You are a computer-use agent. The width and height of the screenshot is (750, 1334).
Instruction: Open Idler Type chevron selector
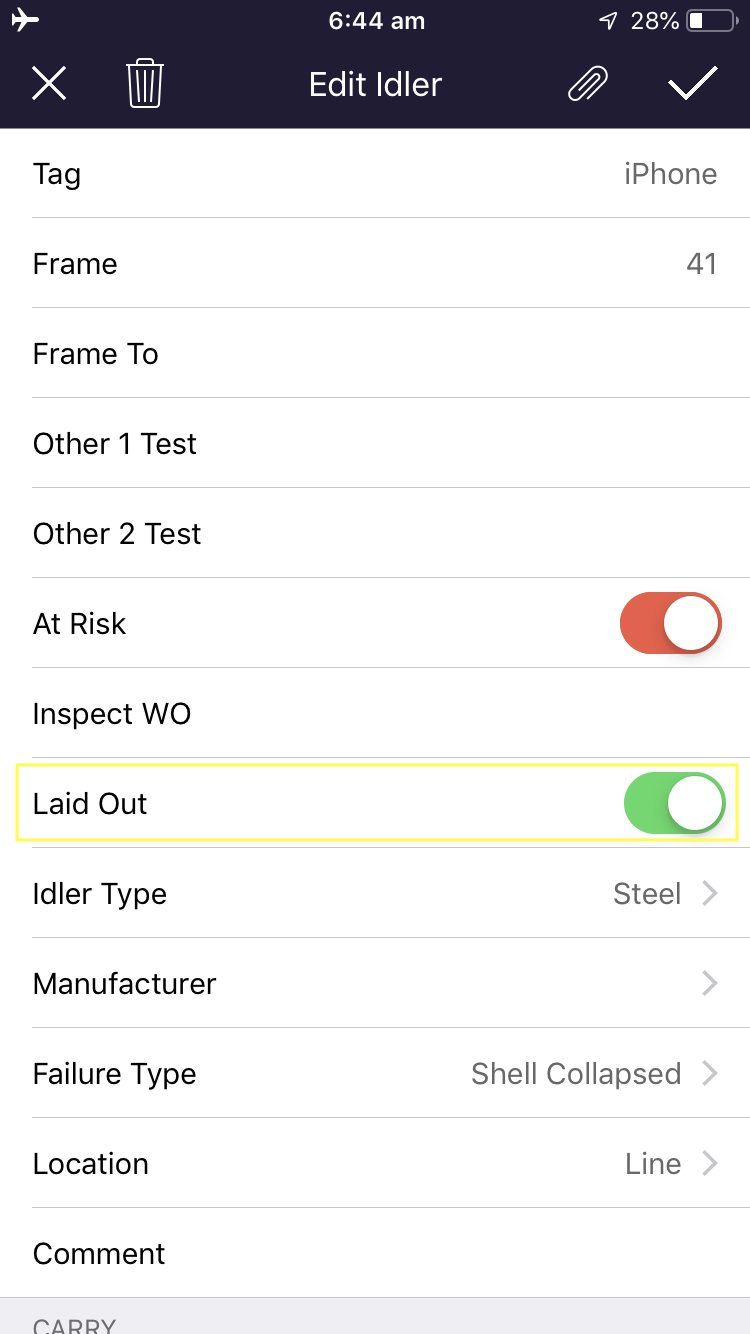point(710,893)
